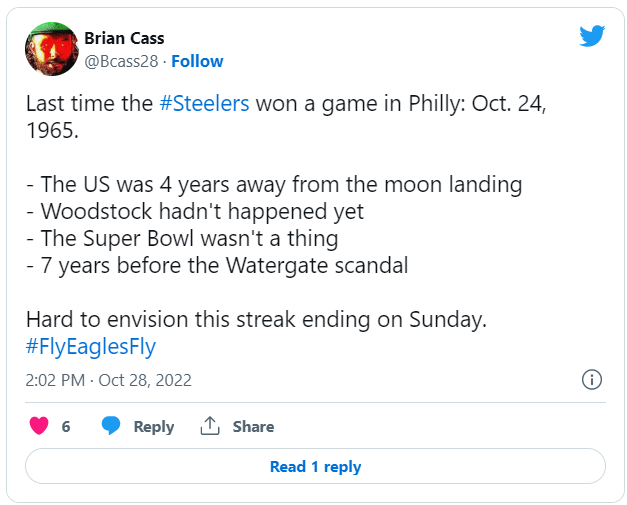Screen dimensions: 627x505
Task: Click the Reply text label
Action: [x=153, y=426]
